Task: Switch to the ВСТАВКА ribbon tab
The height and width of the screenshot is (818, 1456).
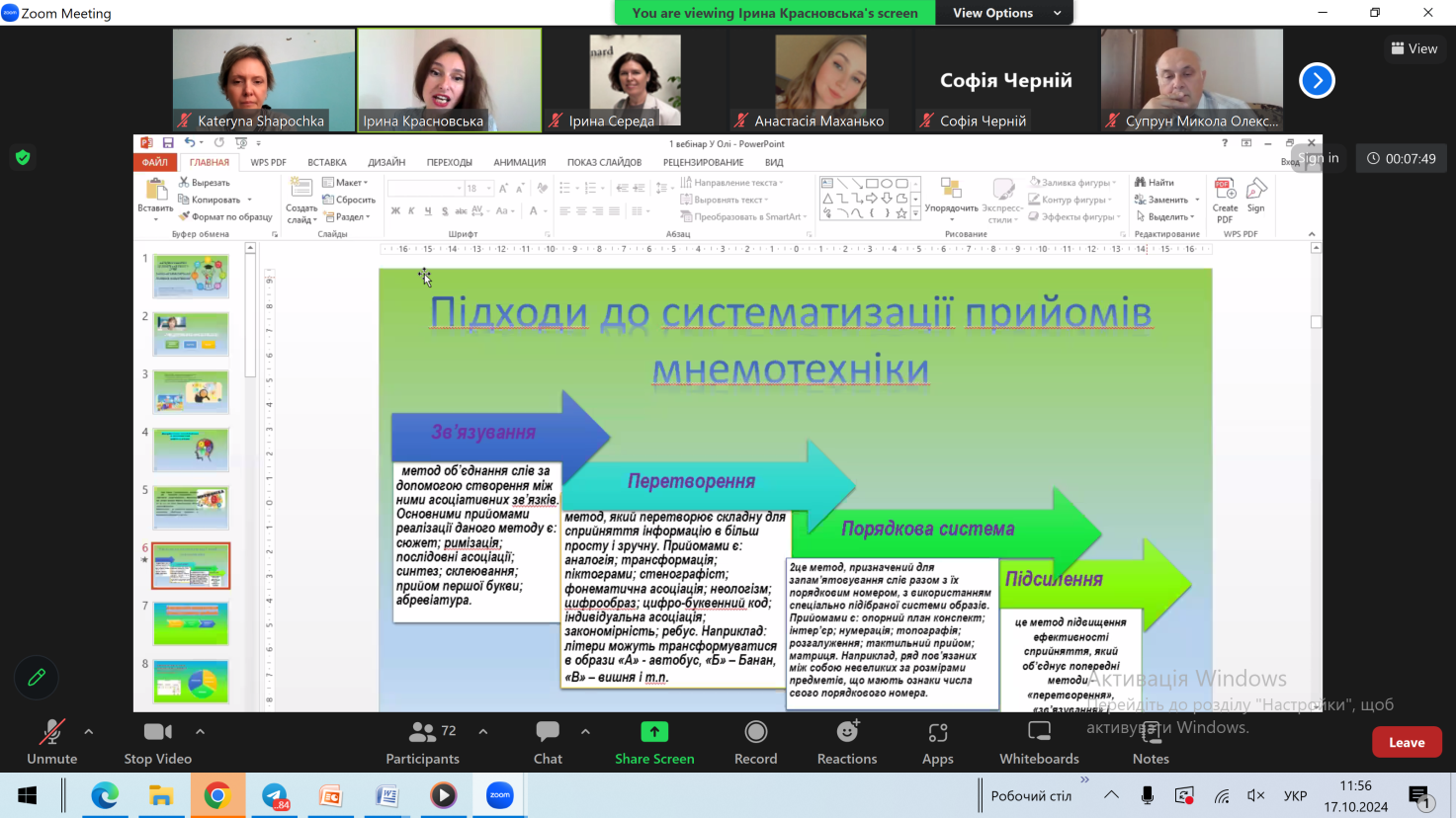Action: (x=327, y=162)
